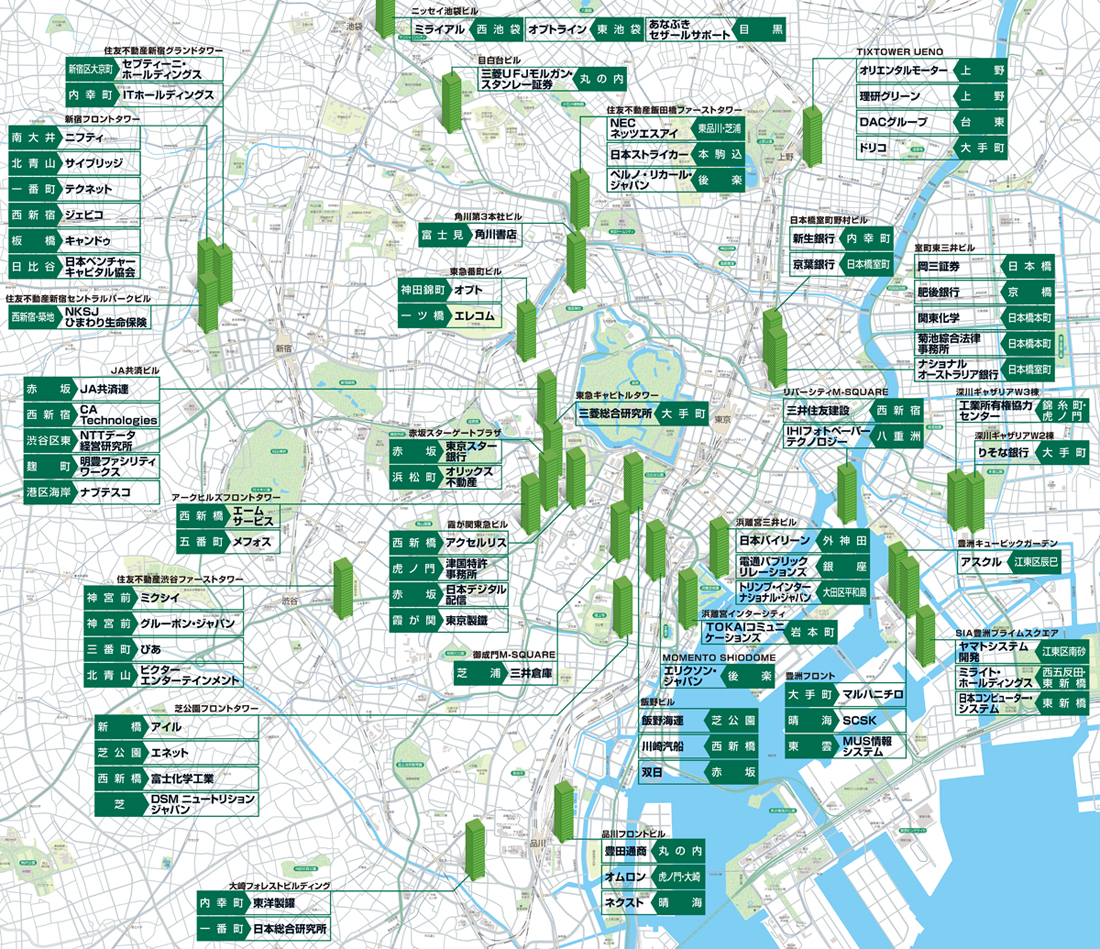Click the 関東化学 label

click(x=939, y=318)
